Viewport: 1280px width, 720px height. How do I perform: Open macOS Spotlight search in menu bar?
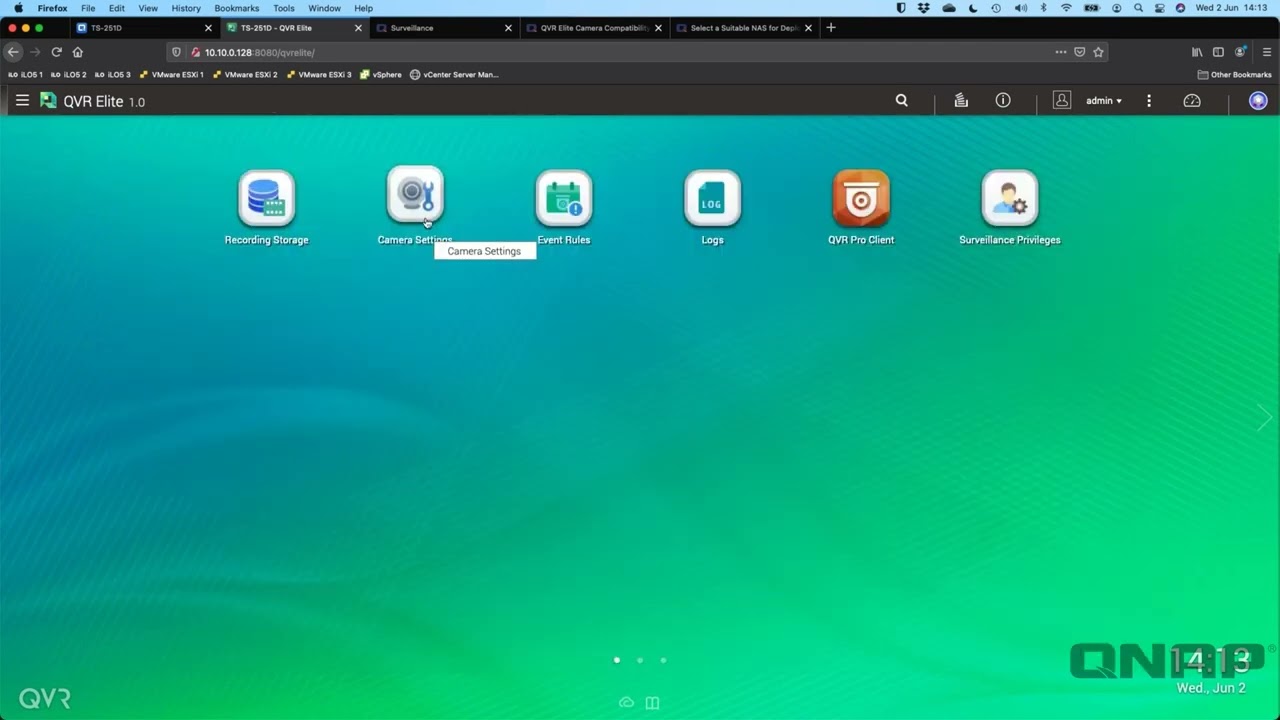coord(1138,8)
